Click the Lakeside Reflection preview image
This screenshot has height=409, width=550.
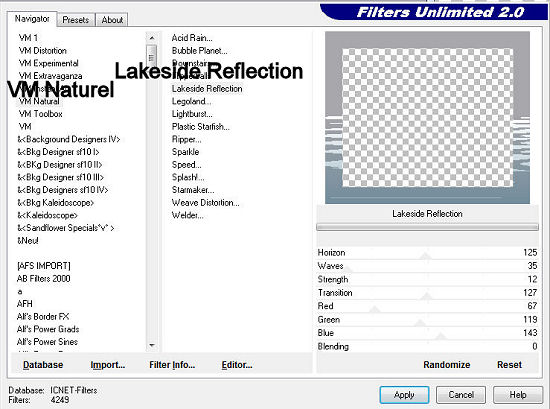click(x=427, y=118)
